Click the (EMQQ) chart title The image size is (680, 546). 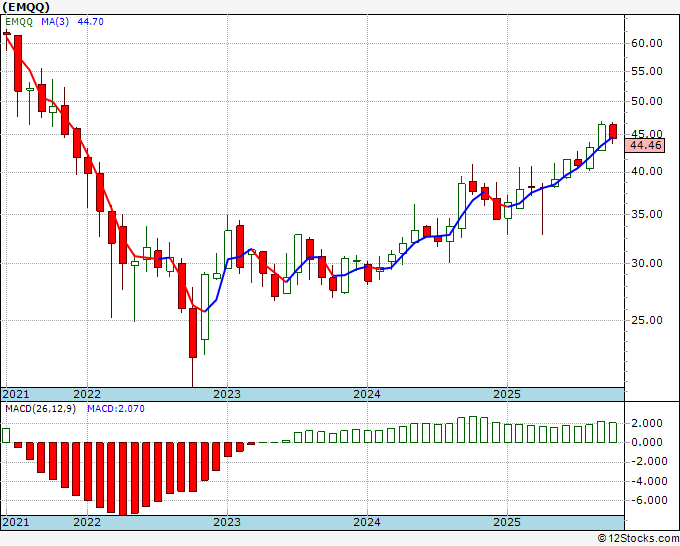26,7
